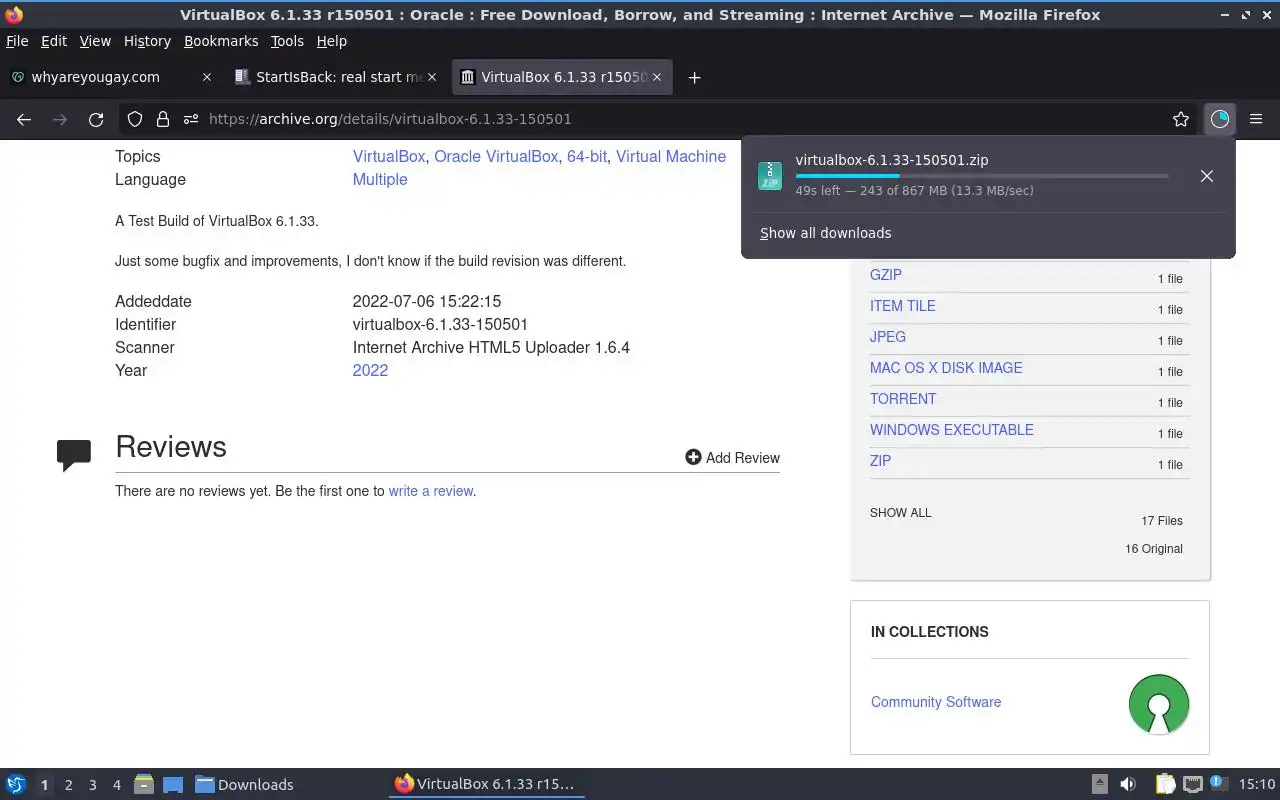Open the VirtualBox topic link

point(389,156)
